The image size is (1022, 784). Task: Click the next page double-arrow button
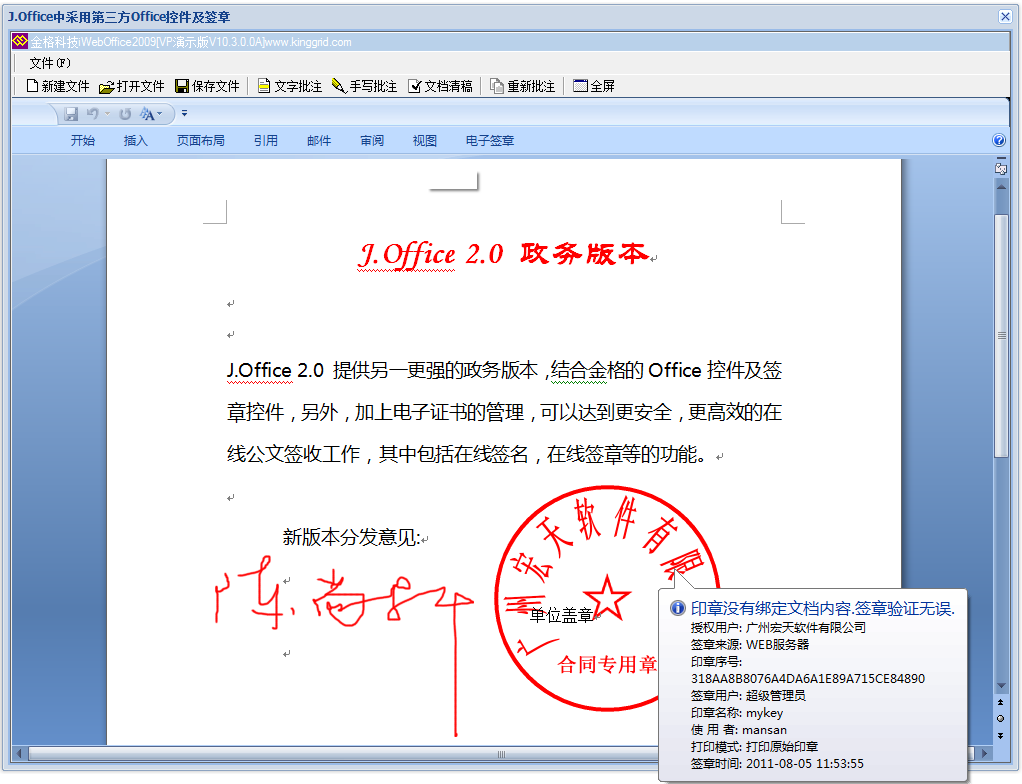[1000, 735]
